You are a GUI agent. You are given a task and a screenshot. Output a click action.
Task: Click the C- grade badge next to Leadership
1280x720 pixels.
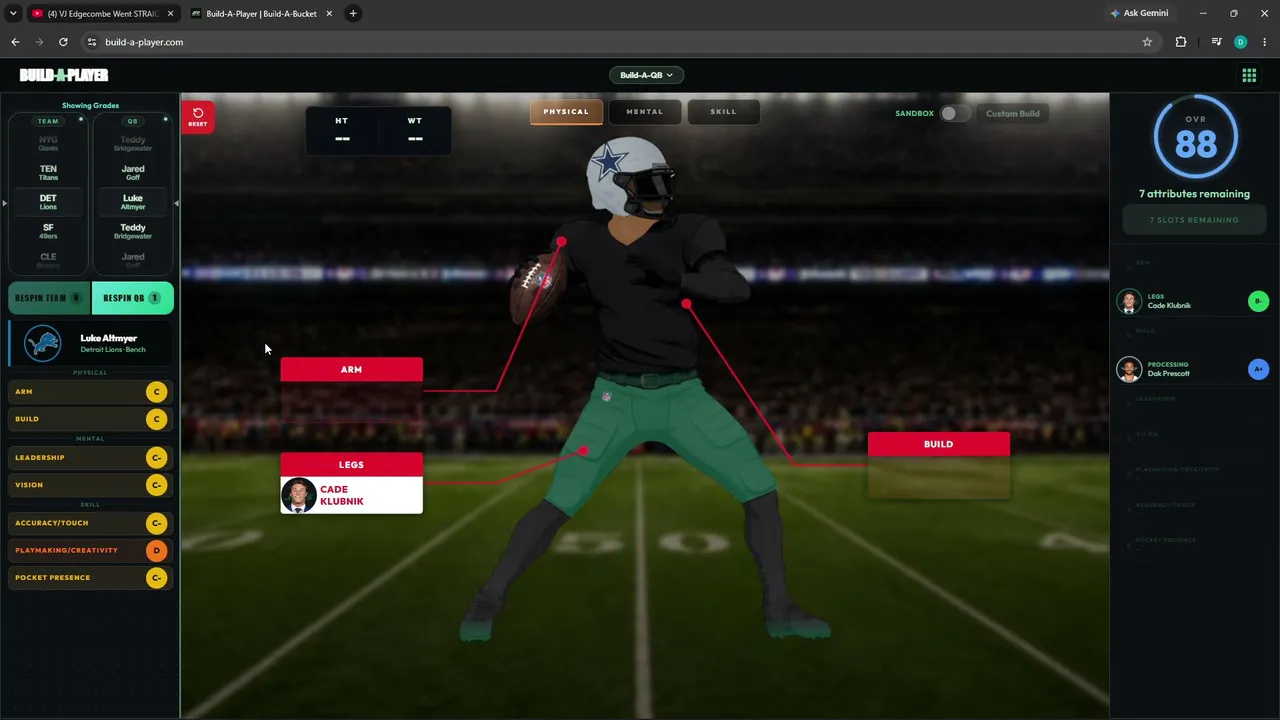click(156, 458)
